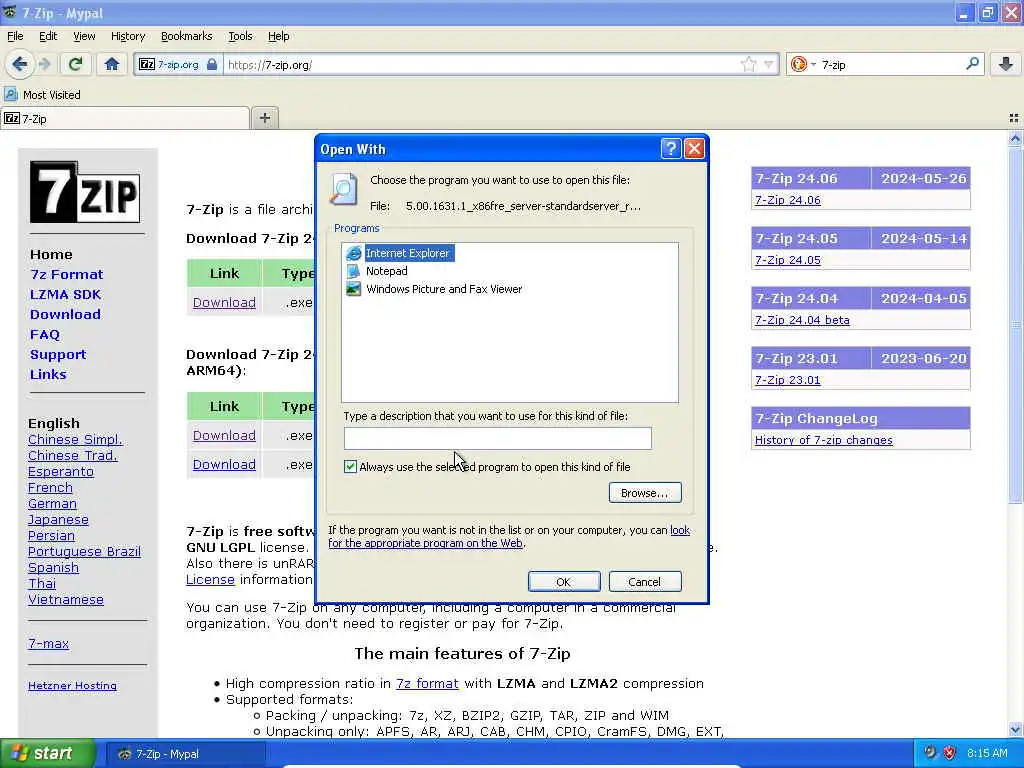
Task: Open the Download sidebar link
Action: [x=65, y=314]
